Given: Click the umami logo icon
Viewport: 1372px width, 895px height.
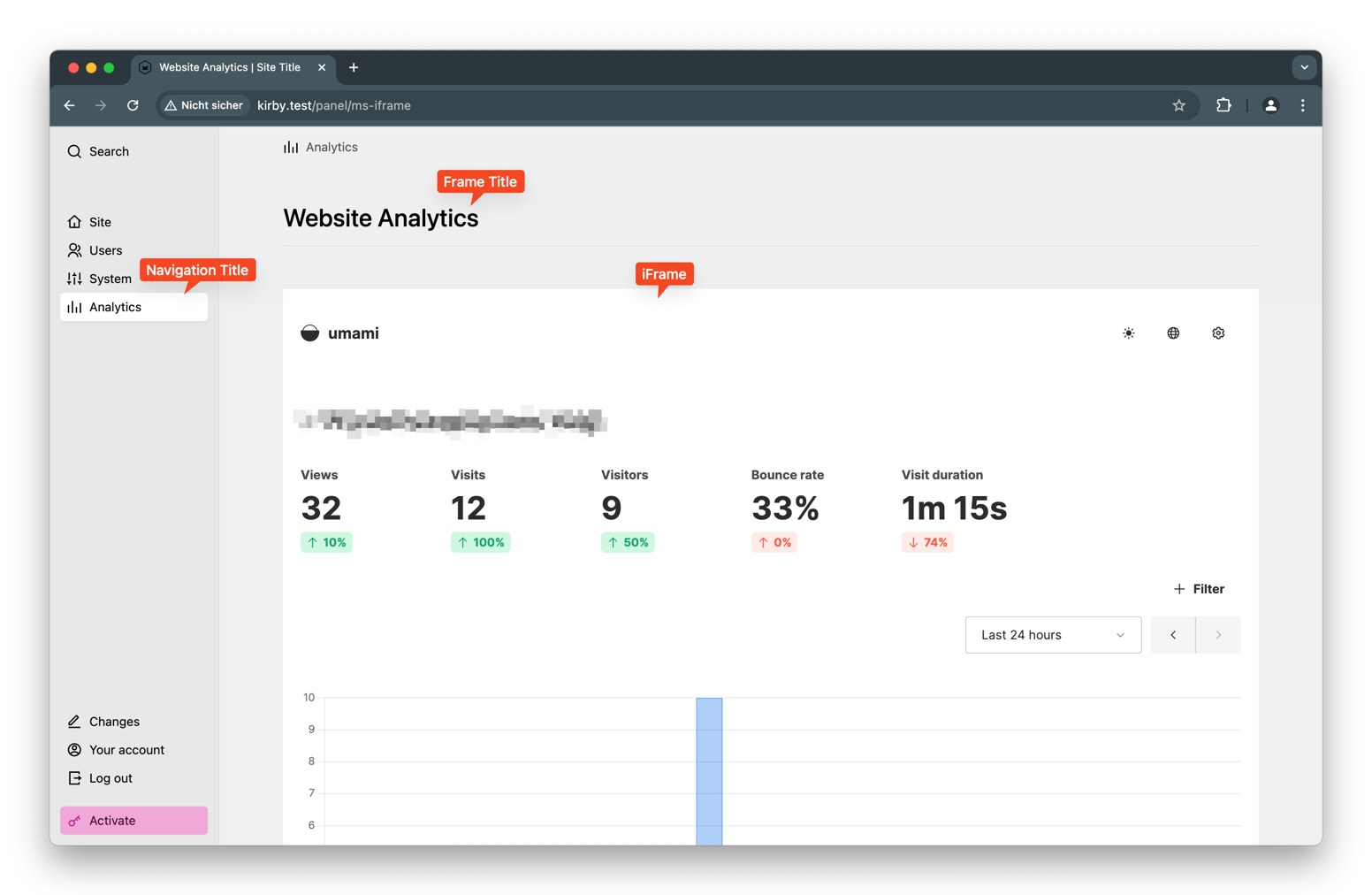Looking at the screenshot, I should 309,333.
